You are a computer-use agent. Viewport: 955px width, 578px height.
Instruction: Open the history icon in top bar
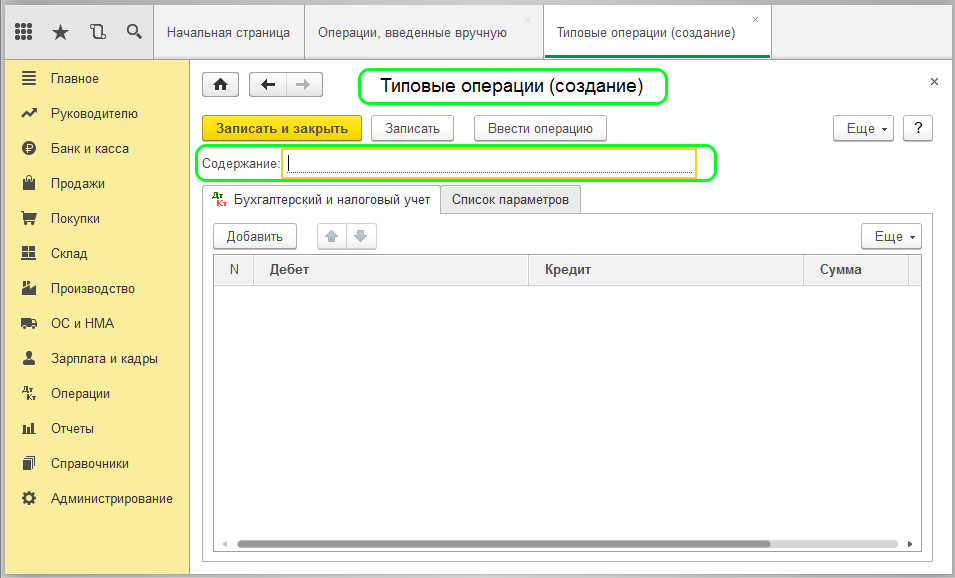pos(97,32)
